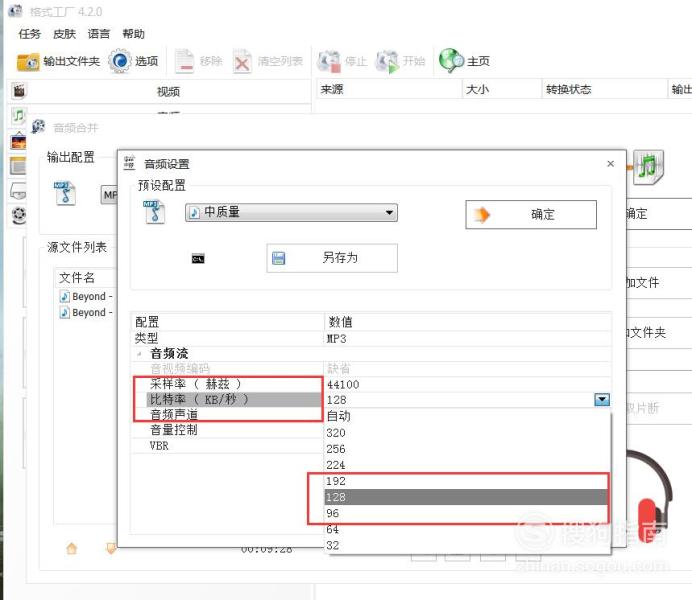Click the MP3 preset file icon in 音频设置
This screenshot has width=692, height=600.
pyautogui.click(x=154, y=212)
